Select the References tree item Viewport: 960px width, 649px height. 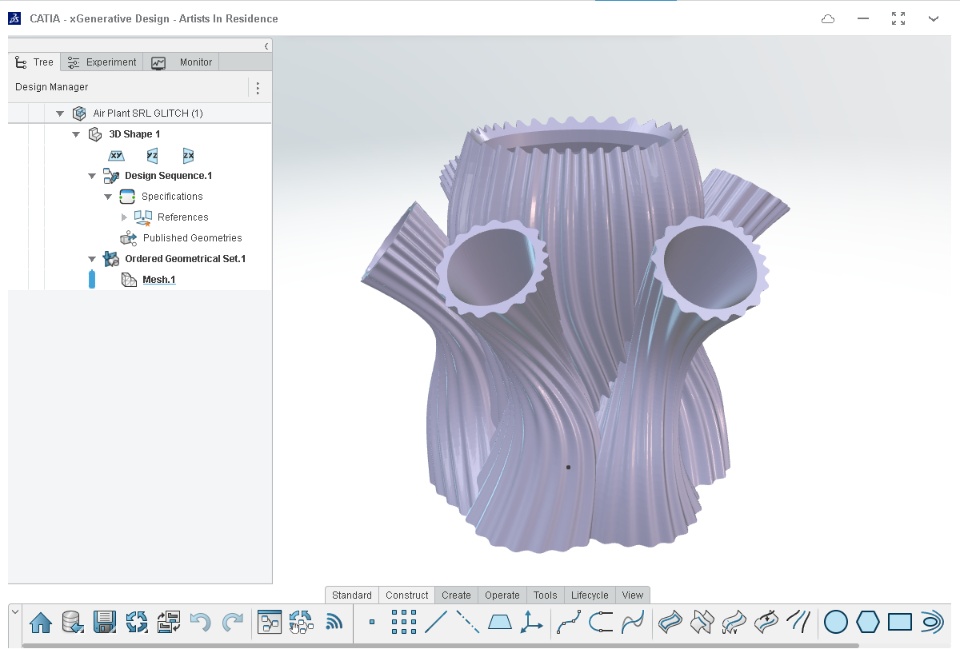(182, 217)
